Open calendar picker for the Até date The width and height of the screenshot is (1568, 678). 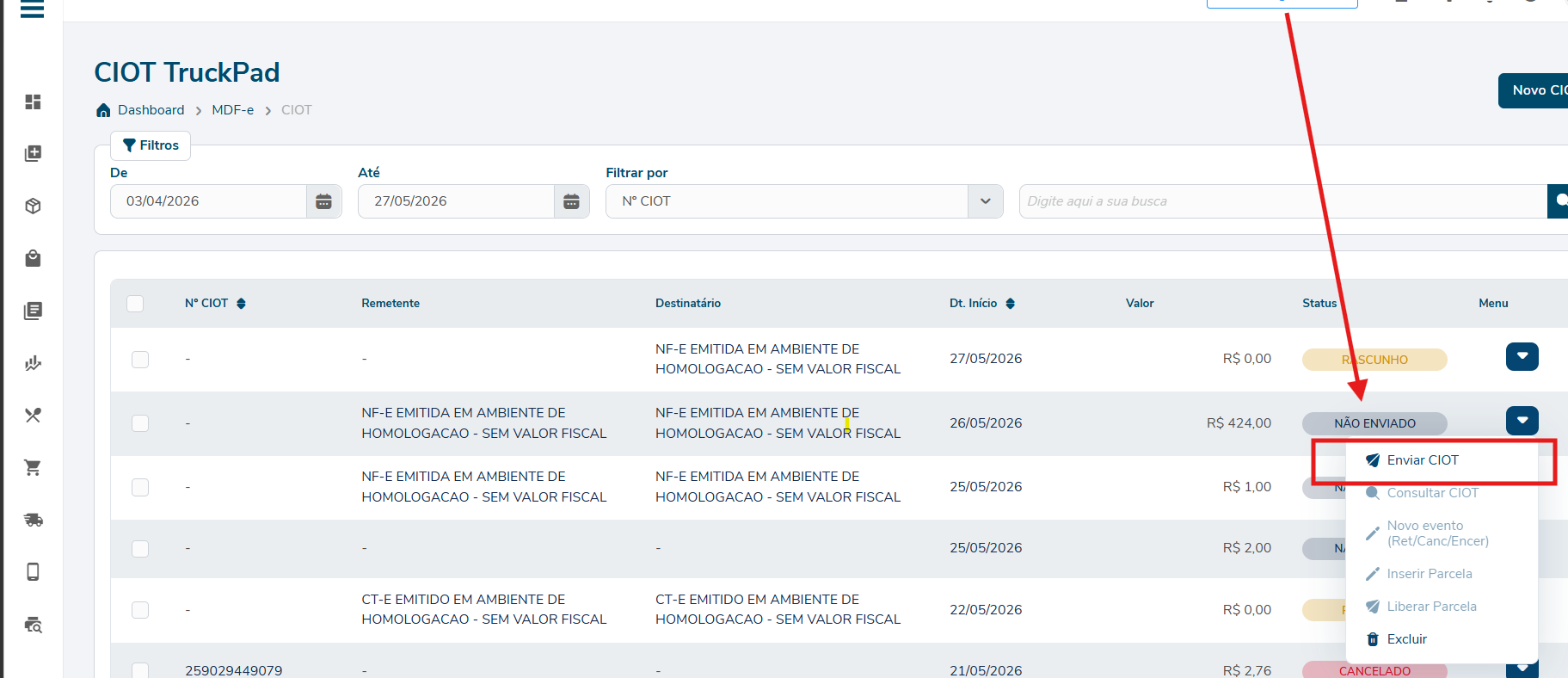571,201
